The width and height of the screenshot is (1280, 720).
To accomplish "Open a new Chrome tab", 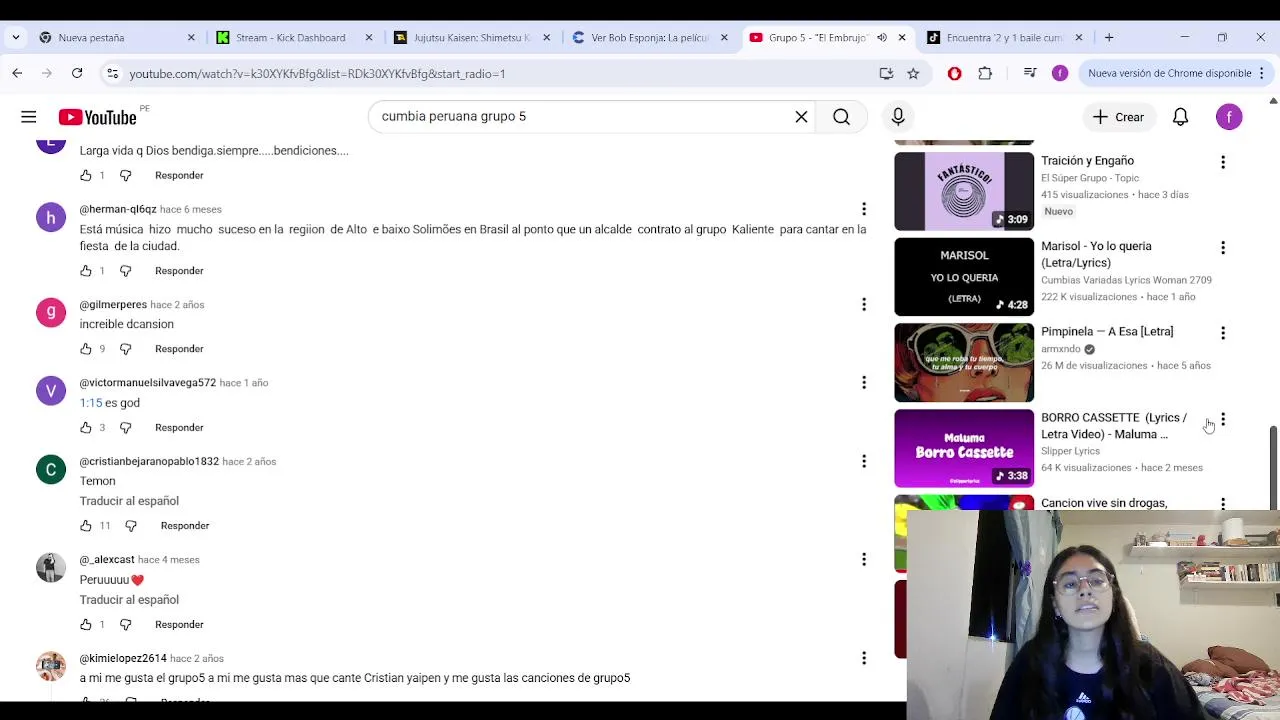I will [x=1109, y=38].
